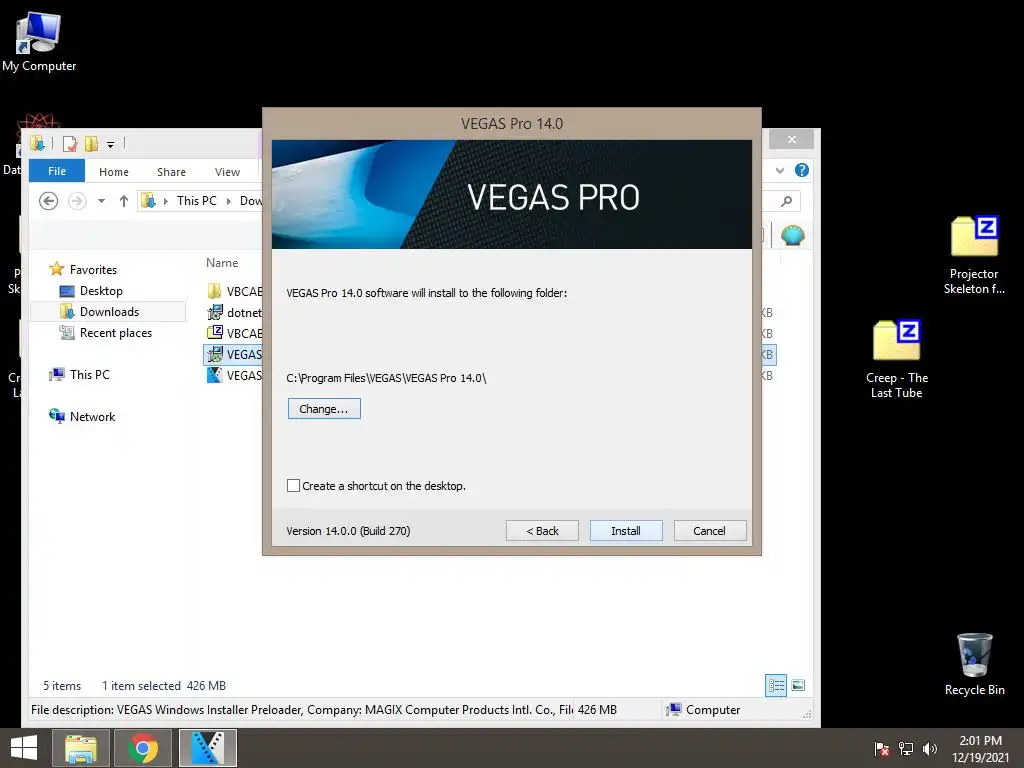The height and width of the screenshot is (768, 1024).
Task: Select the Projector Skeleton zip icon
Action: coord(974,255)
